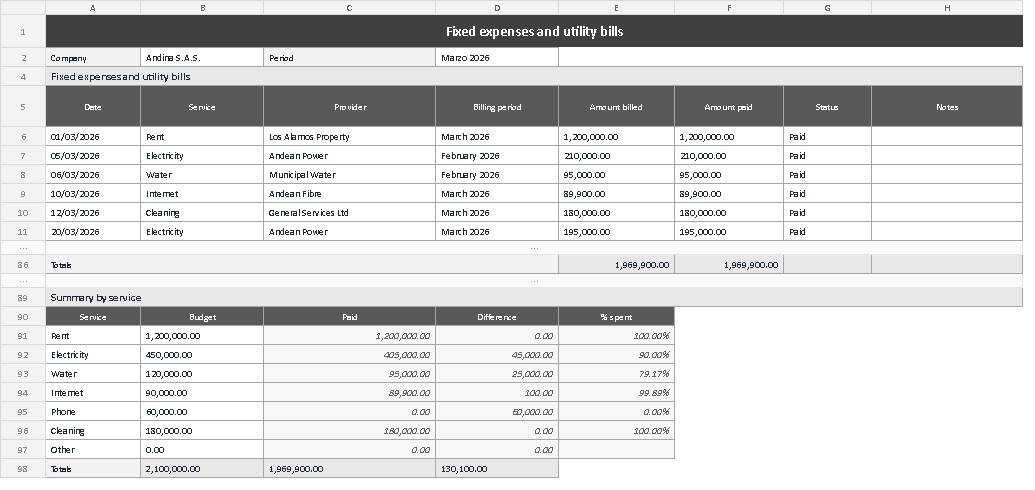Expand hidden rows between 11 and 86
The image size is (1035, 490).
(x=23, y=248)
